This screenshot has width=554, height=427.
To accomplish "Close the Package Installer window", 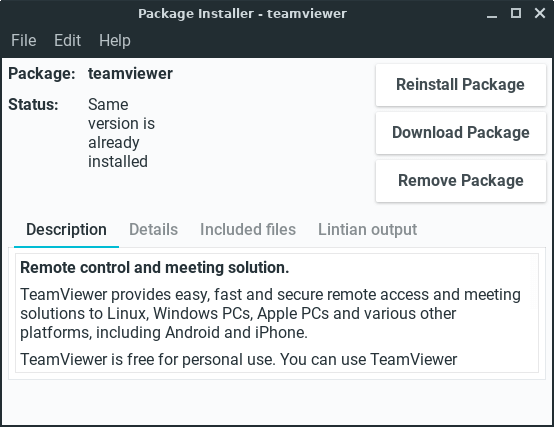I will tap(540, 13).
